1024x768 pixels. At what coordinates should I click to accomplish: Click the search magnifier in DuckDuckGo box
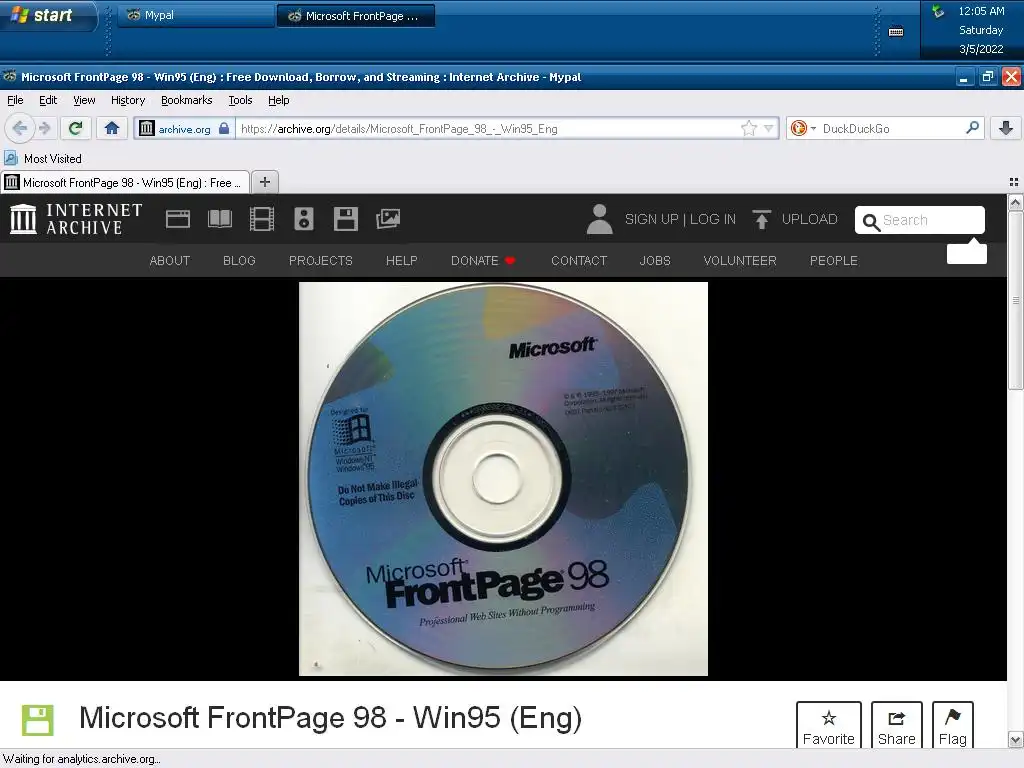pos(972,128)
